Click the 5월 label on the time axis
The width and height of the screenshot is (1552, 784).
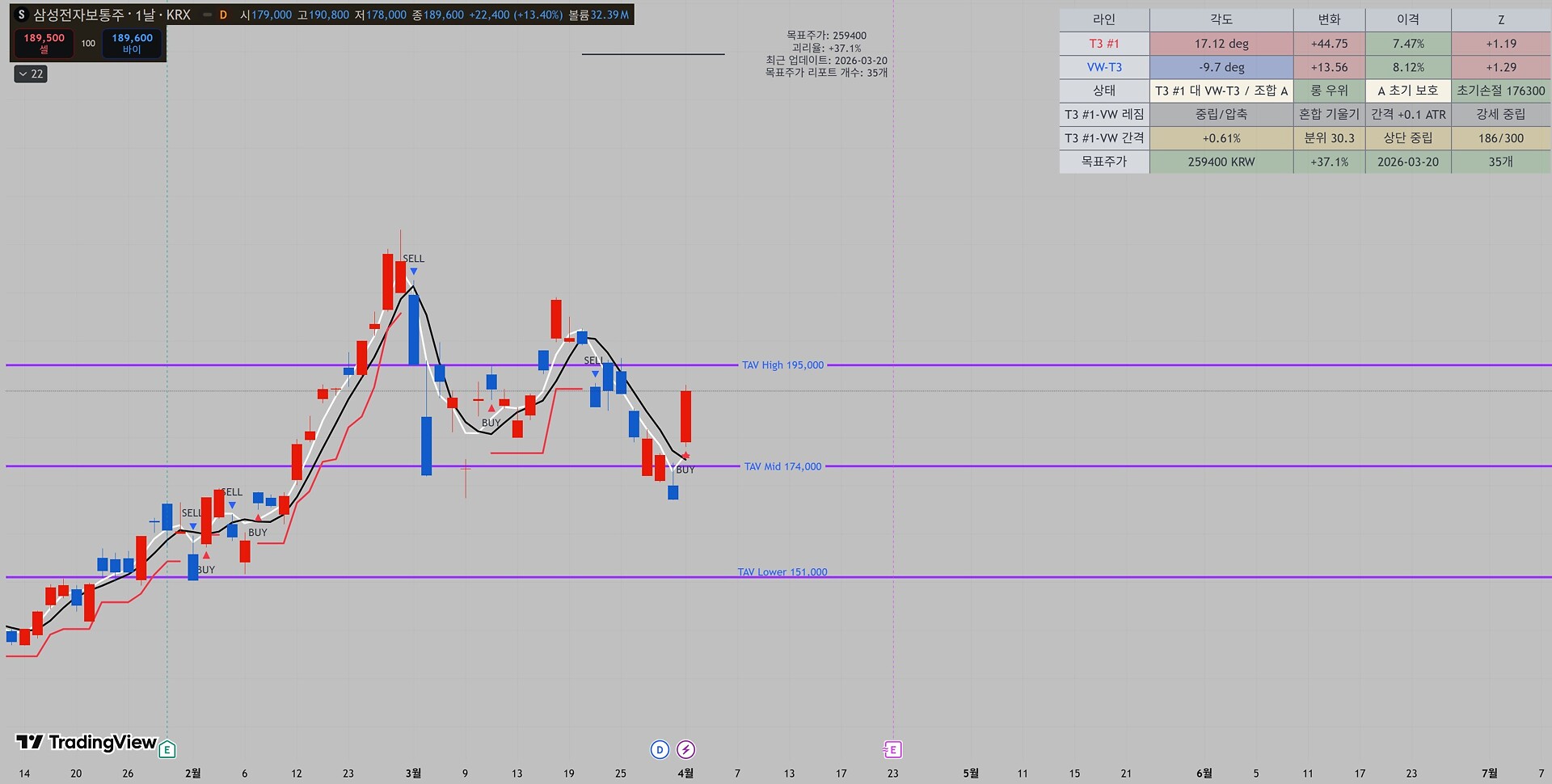971,773
